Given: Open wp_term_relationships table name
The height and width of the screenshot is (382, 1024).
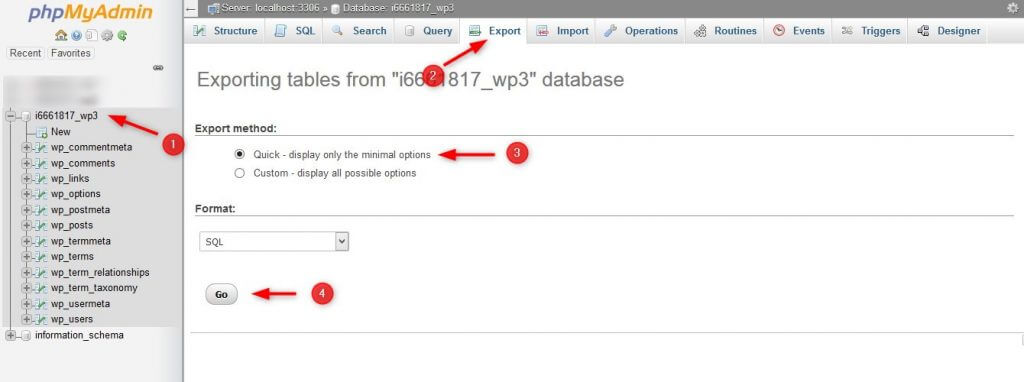Looking at the screenshot, I should [x=100, y=272].
